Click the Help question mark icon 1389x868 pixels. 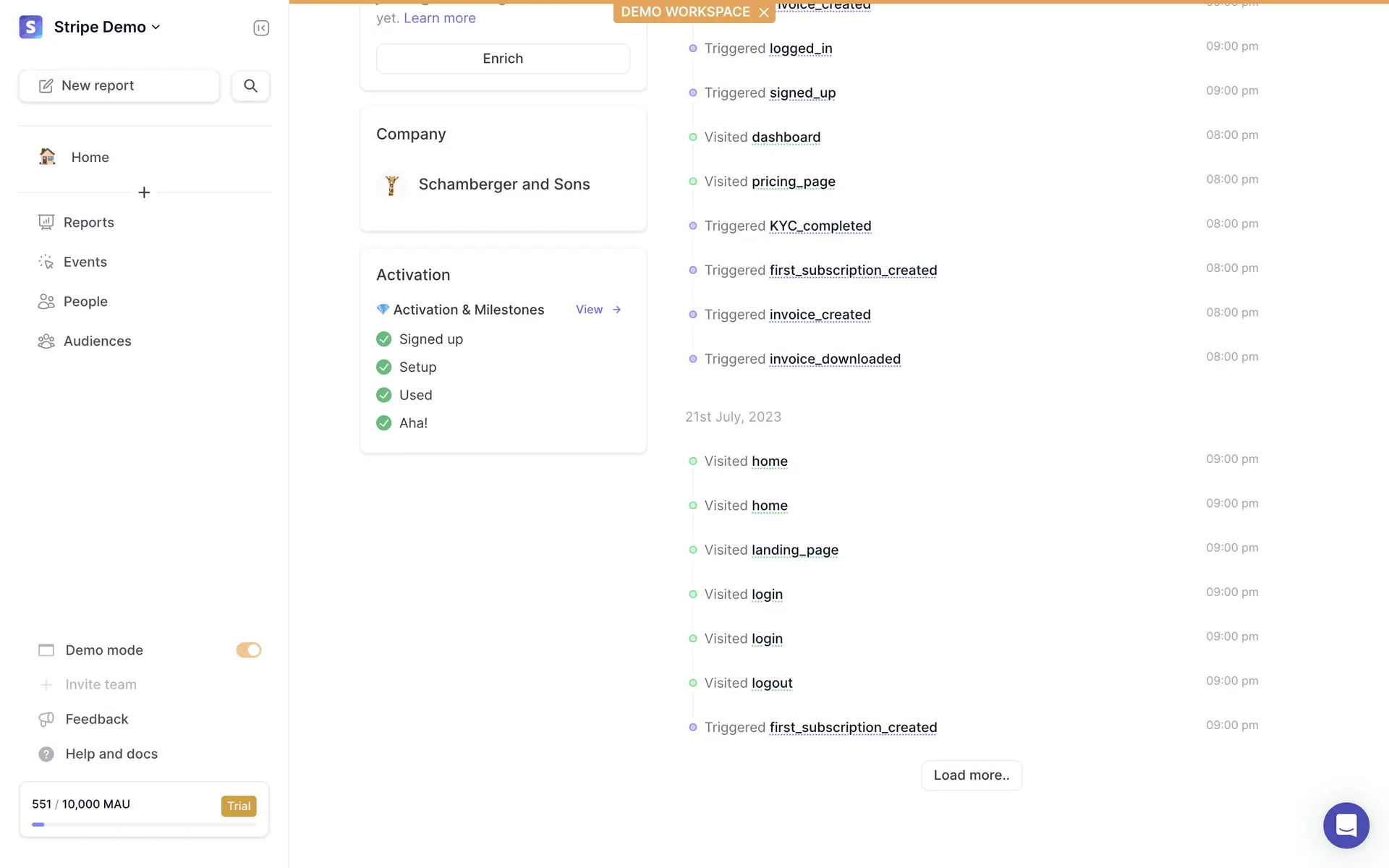point(46,754)
